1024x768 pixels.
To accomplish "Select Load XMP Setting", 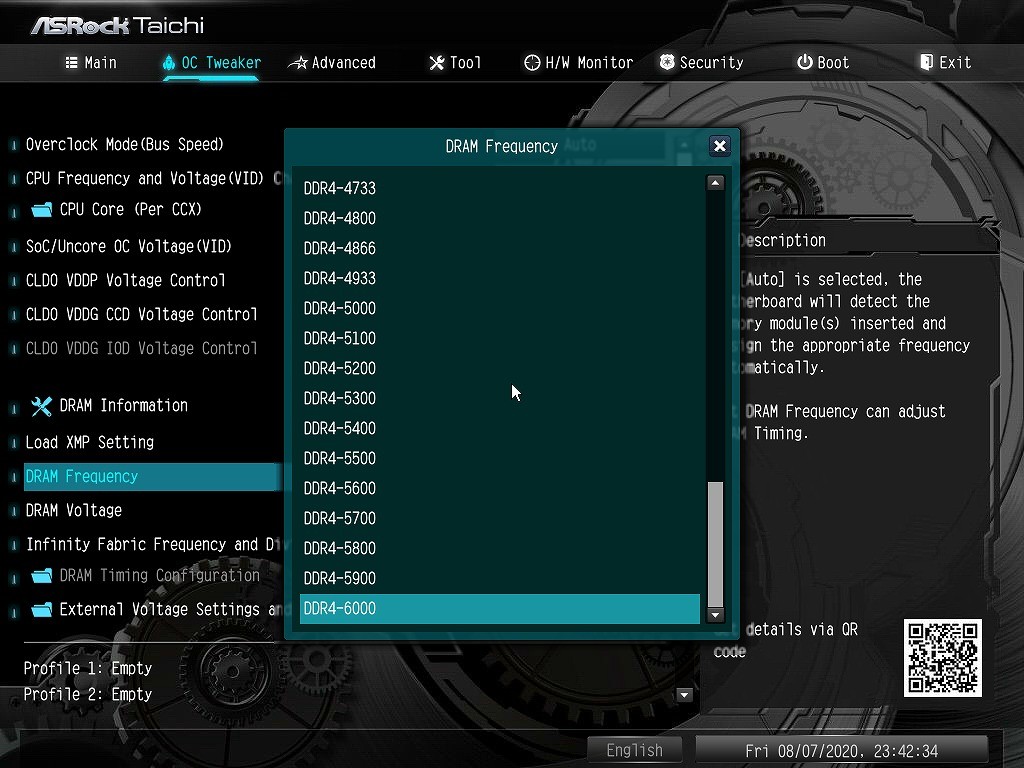I will click(89, 442).
